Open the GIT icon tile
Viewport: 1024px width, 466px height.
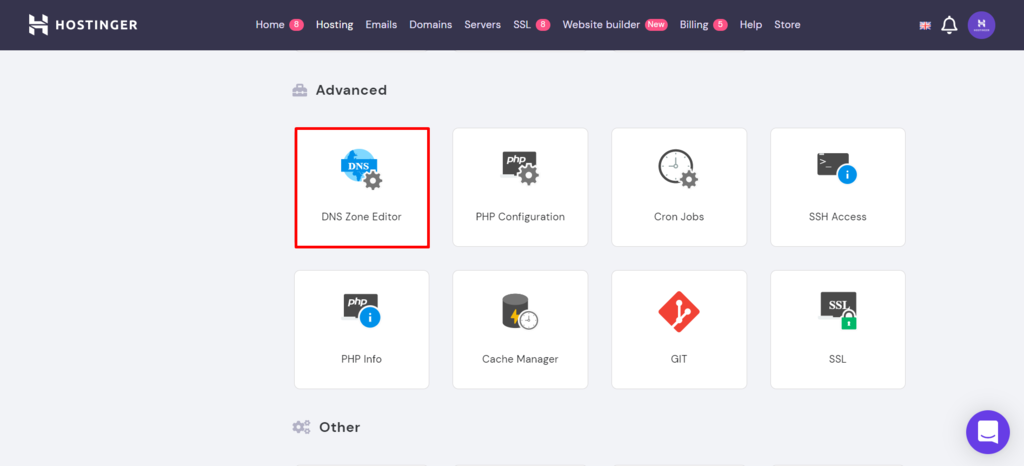[678, 311]
